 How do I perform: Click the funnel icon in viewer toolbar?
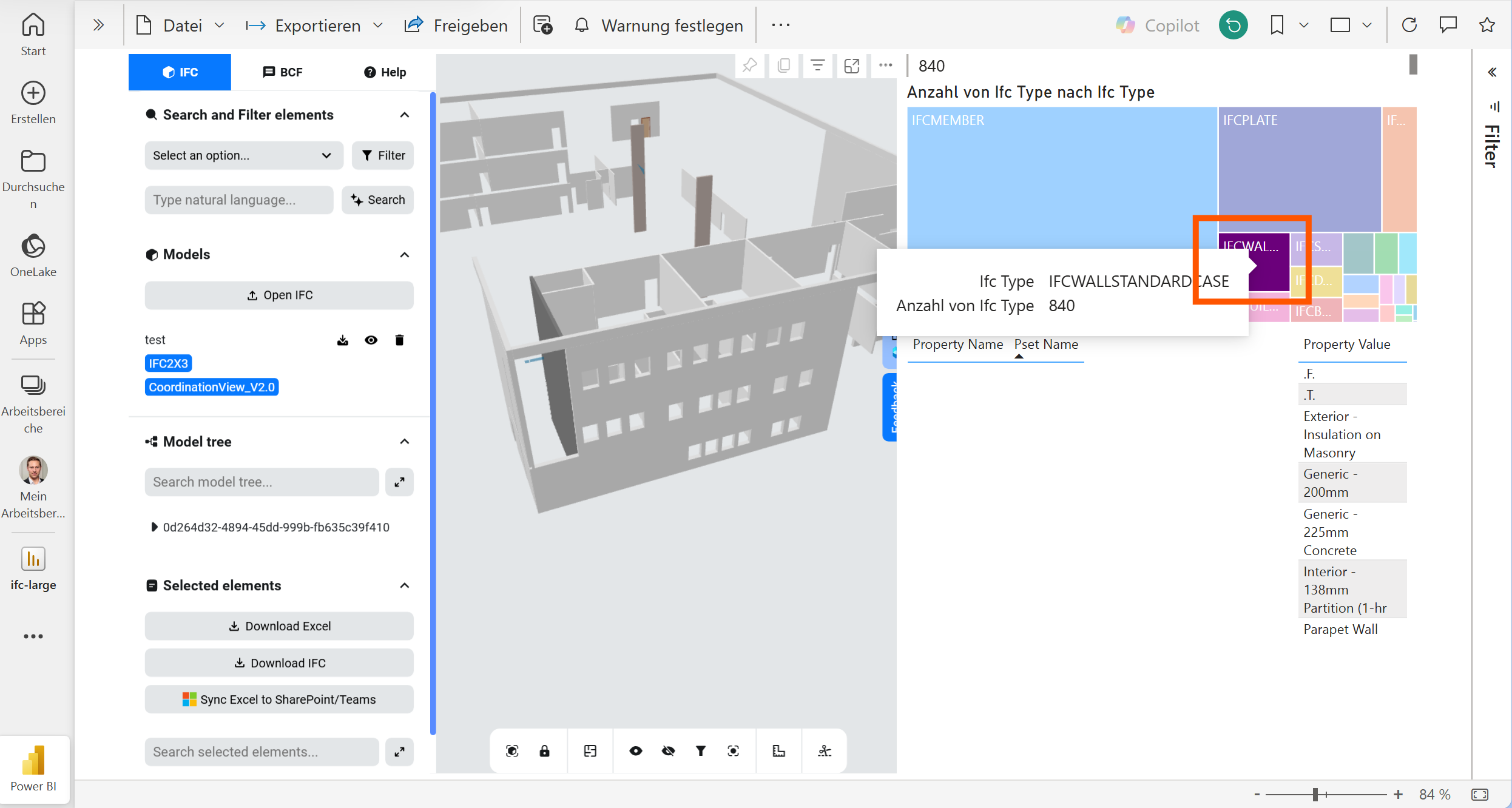701,751
